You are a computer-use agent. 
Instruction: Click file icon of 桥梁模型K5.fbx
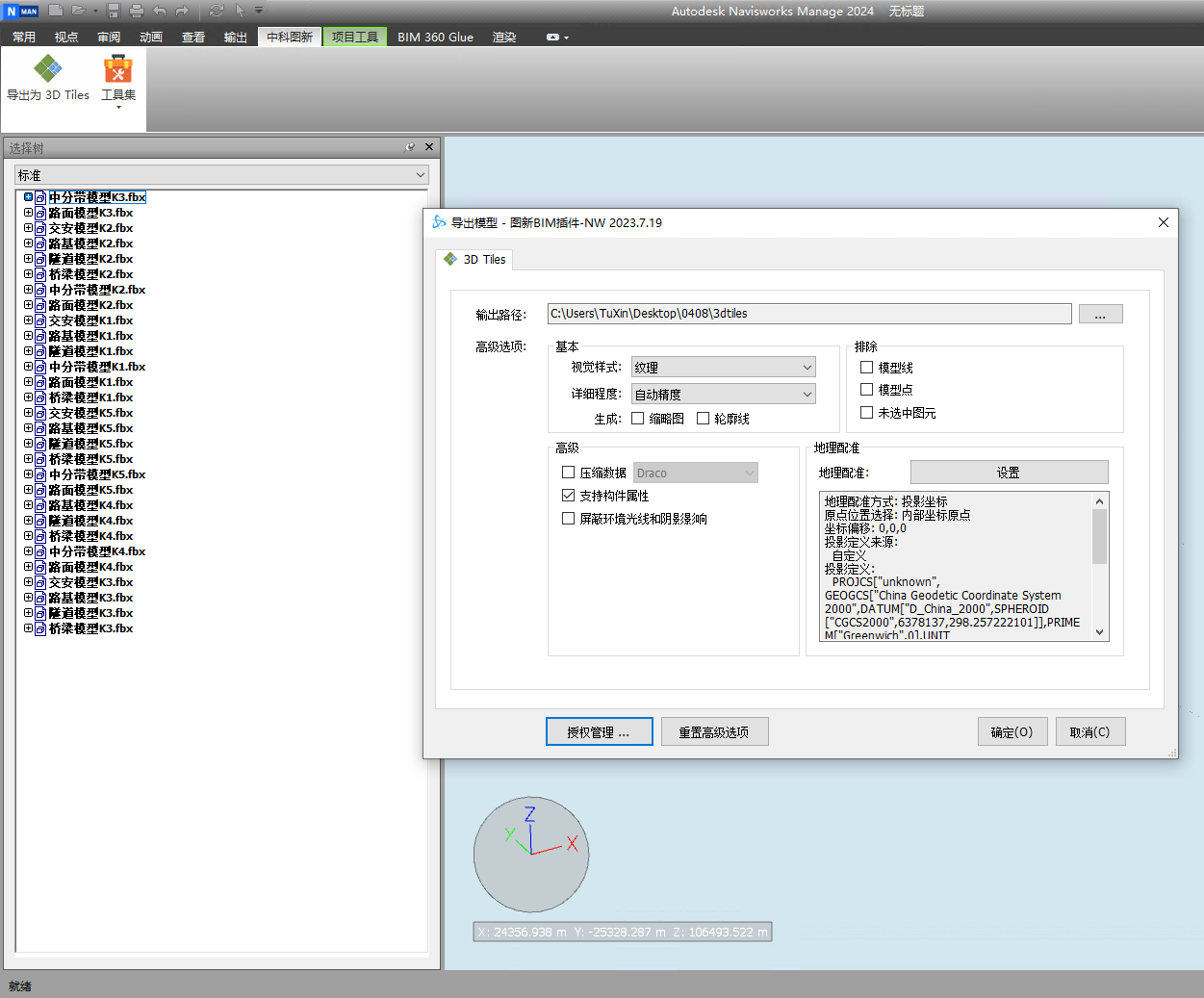pos(40,459)
